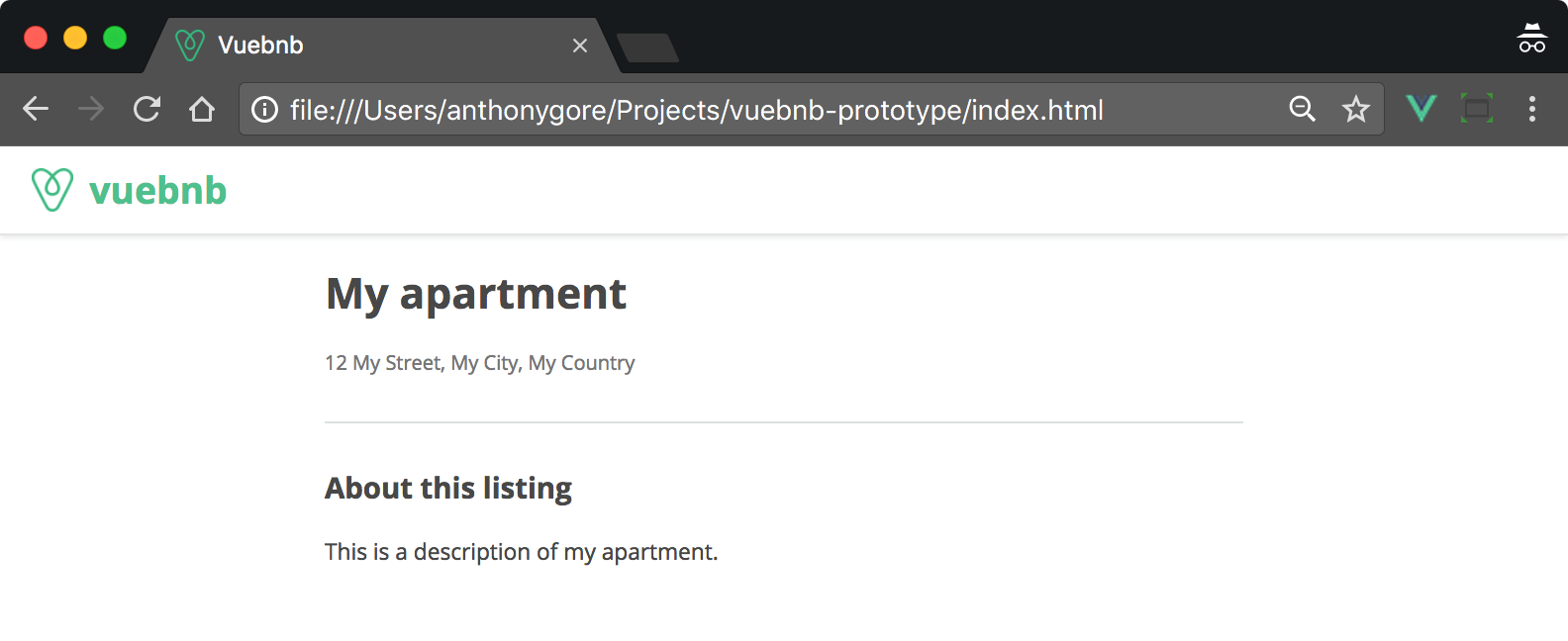The width and height of the screenshot is (1568, 641).
Task: Click the vuebnb brand text link
Action: (x=158, y=190)
